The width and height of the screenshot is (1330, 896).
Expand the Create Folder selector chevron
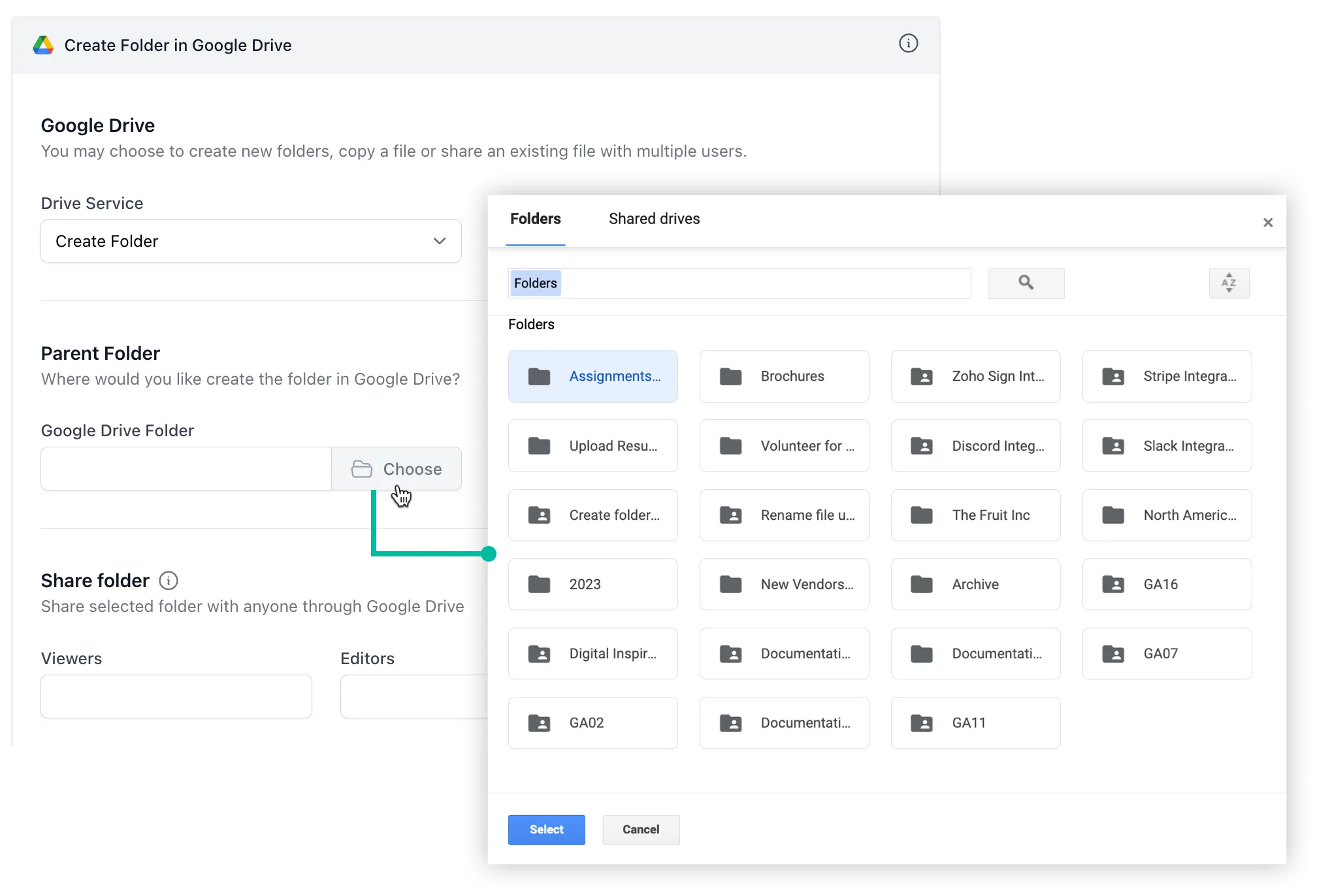point(439,241)
